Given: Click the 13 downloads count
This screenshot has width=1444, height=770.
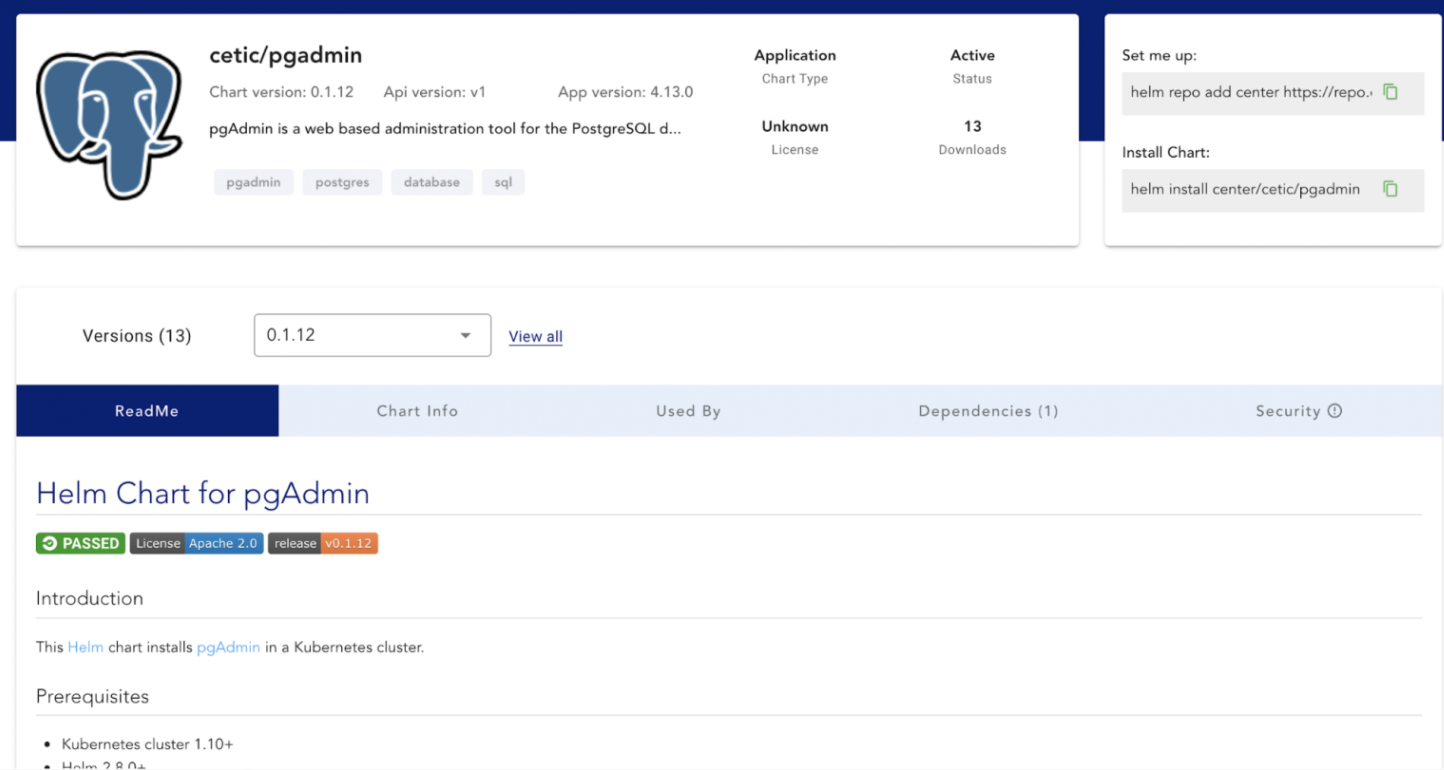Looking at the screenshot, I should [973, 126].
